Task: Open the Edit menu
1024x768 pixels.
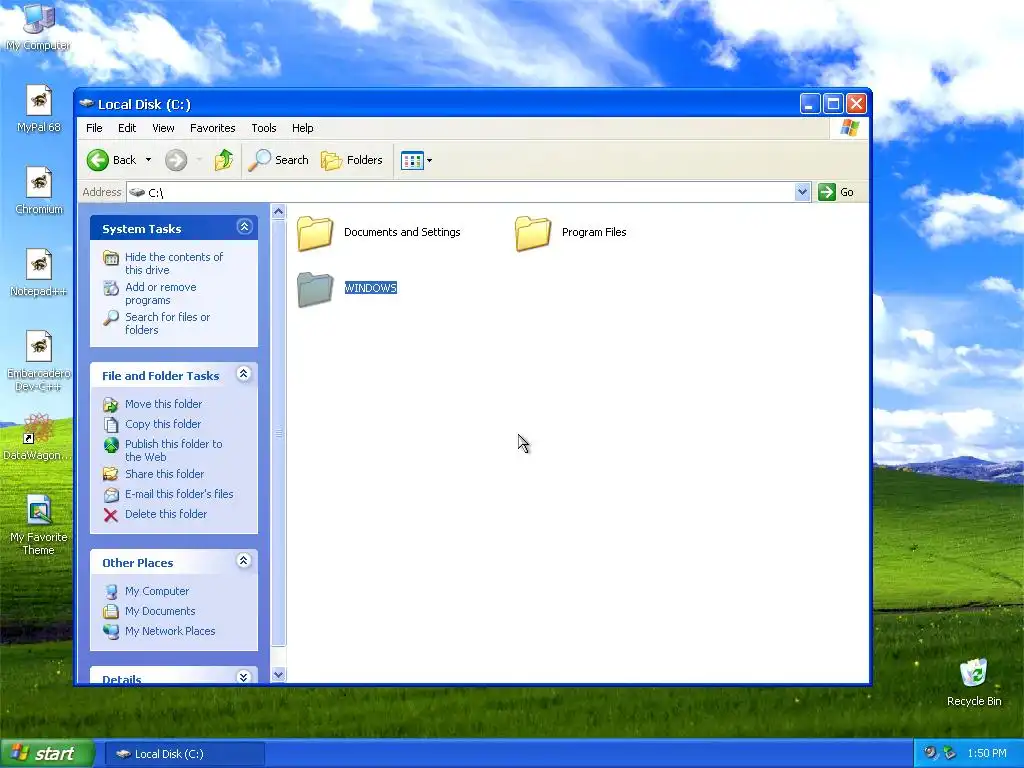Action: pyautogui.click(x=127, y=128)
